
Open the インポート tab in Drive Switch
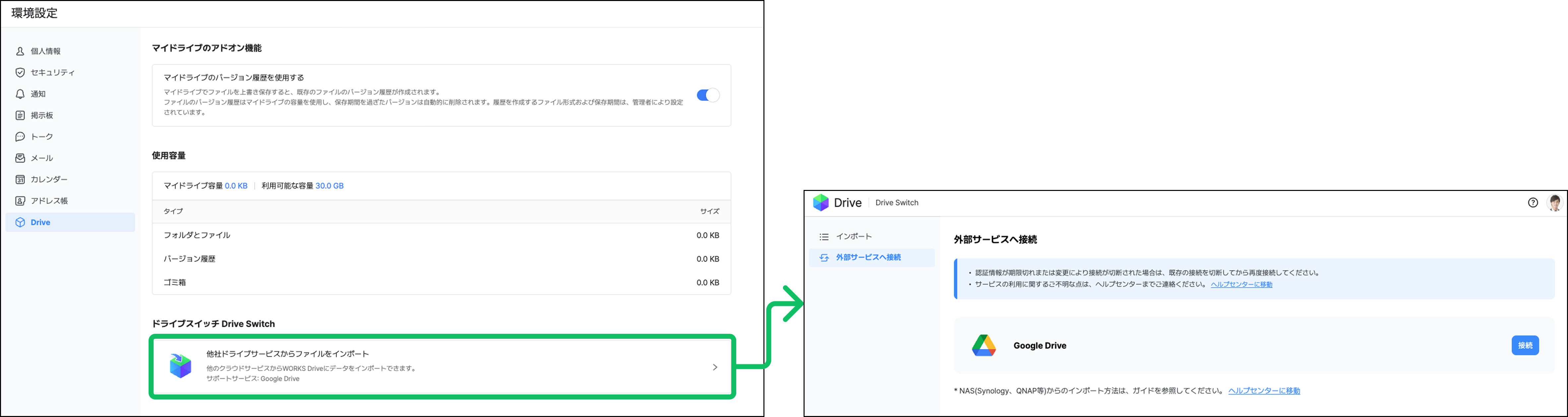[853, 236]
